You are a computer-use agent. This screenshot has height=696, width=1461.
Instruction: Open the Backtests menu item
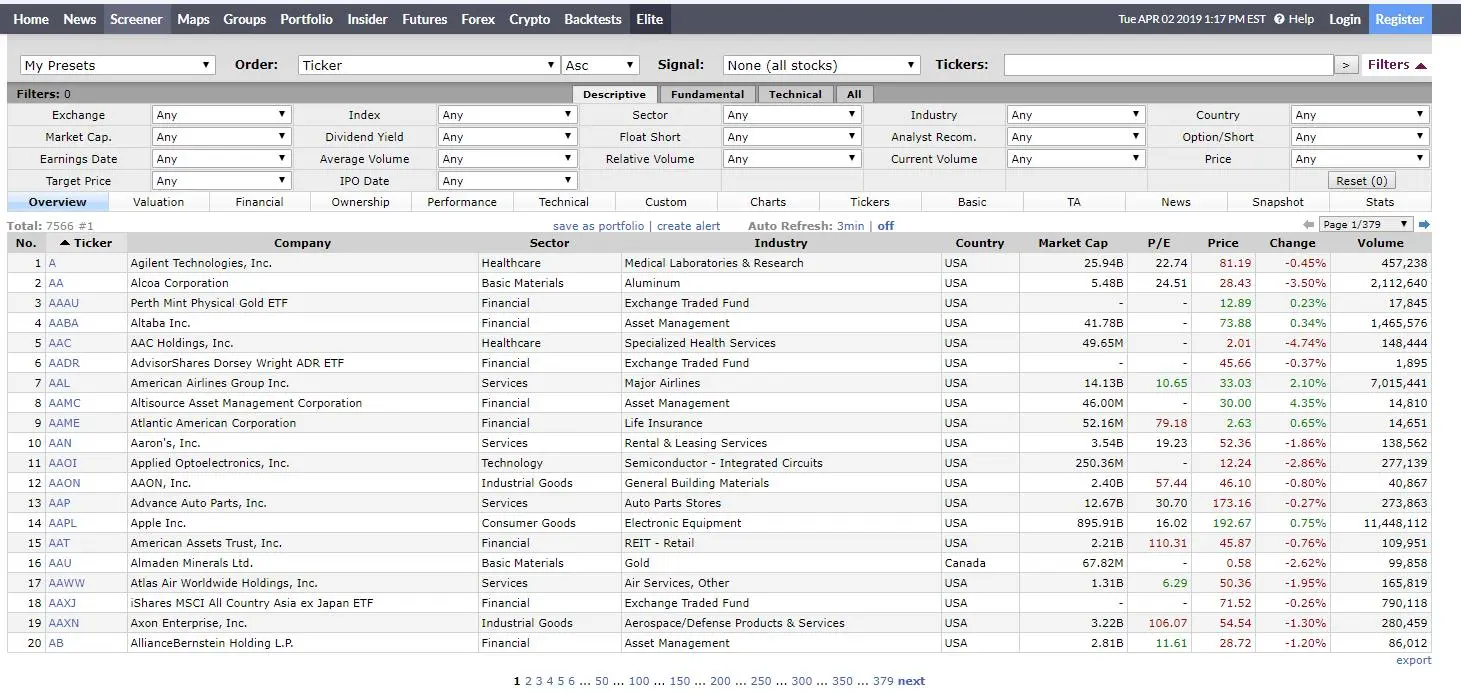pyautogui.click(x=592, y=19)
